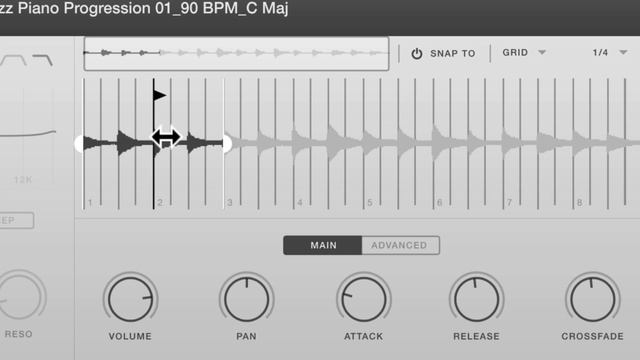Screen dimensions: 640x360
Task: Click the waveform overview thumbnail
Action: point(236,53)
